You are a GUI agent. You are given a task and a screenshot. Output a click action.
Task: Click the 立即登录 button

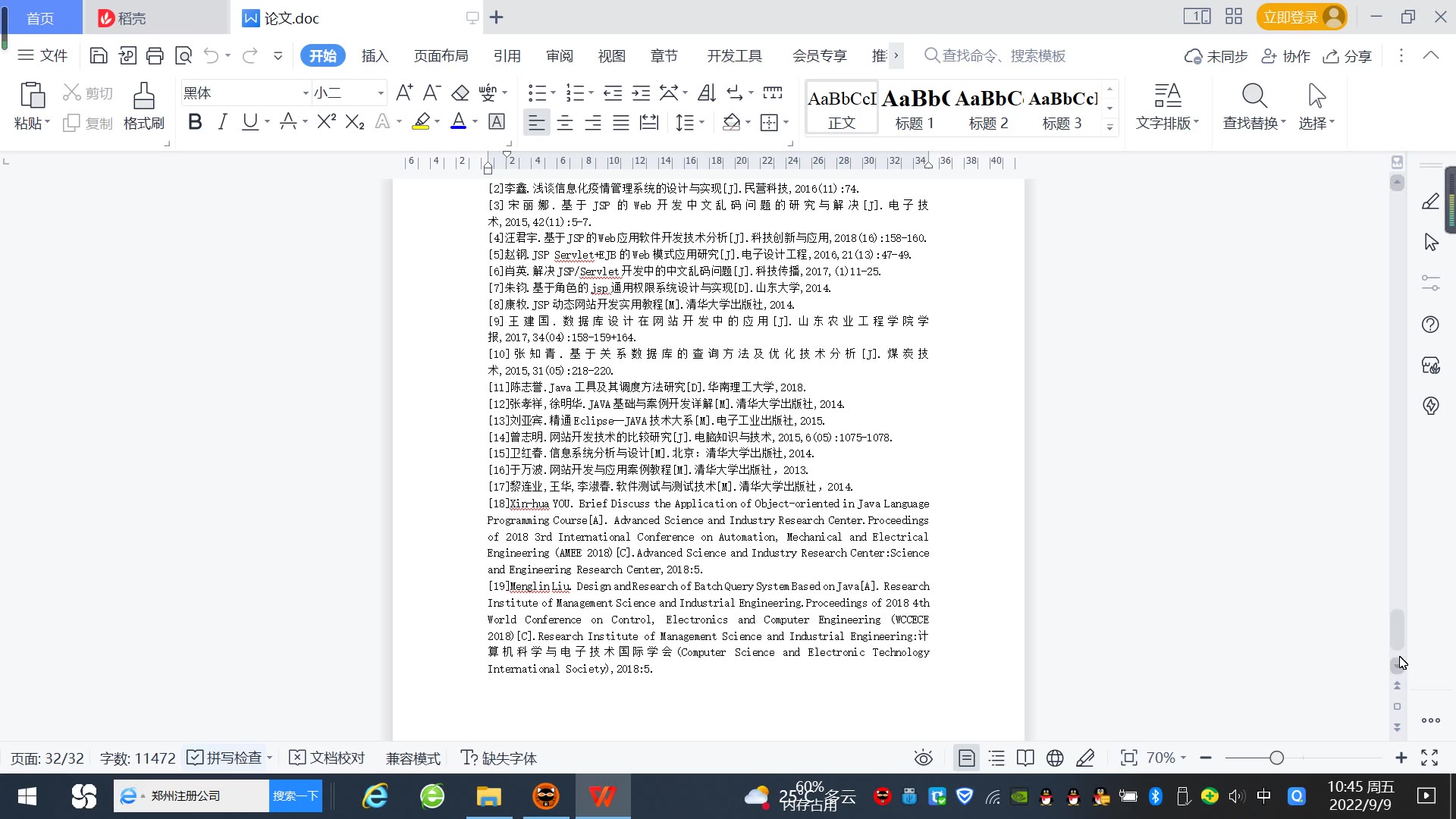(x=1301, y=17)
